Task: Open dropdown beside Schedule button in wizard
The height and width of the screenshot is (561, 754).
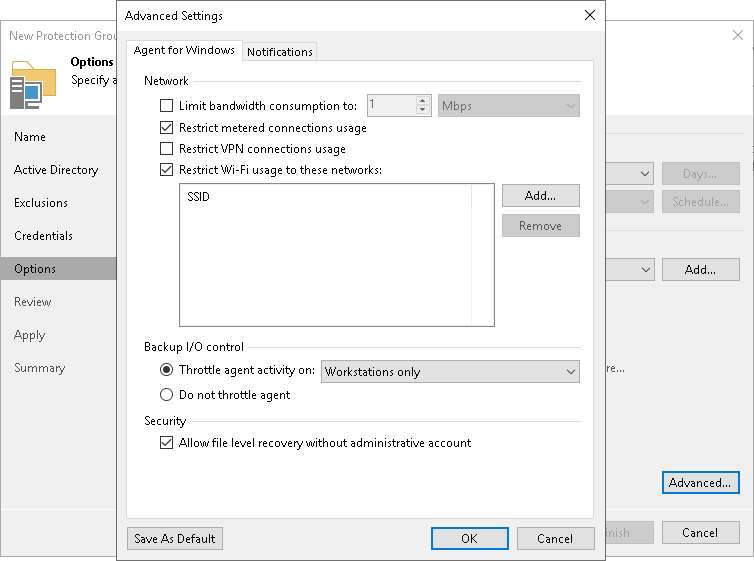Action: click(630, 202)
